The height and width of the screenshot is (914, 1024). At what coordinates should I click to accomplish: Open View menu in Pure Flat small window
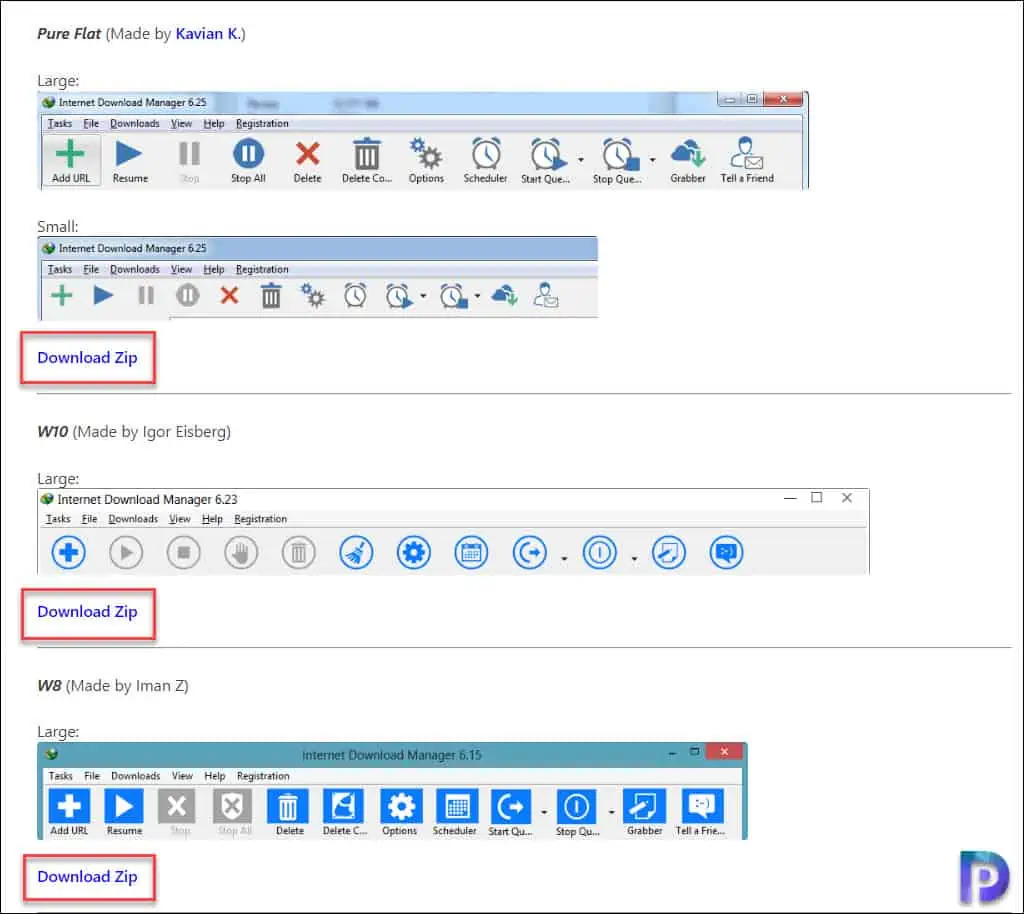tap(182, 269)
